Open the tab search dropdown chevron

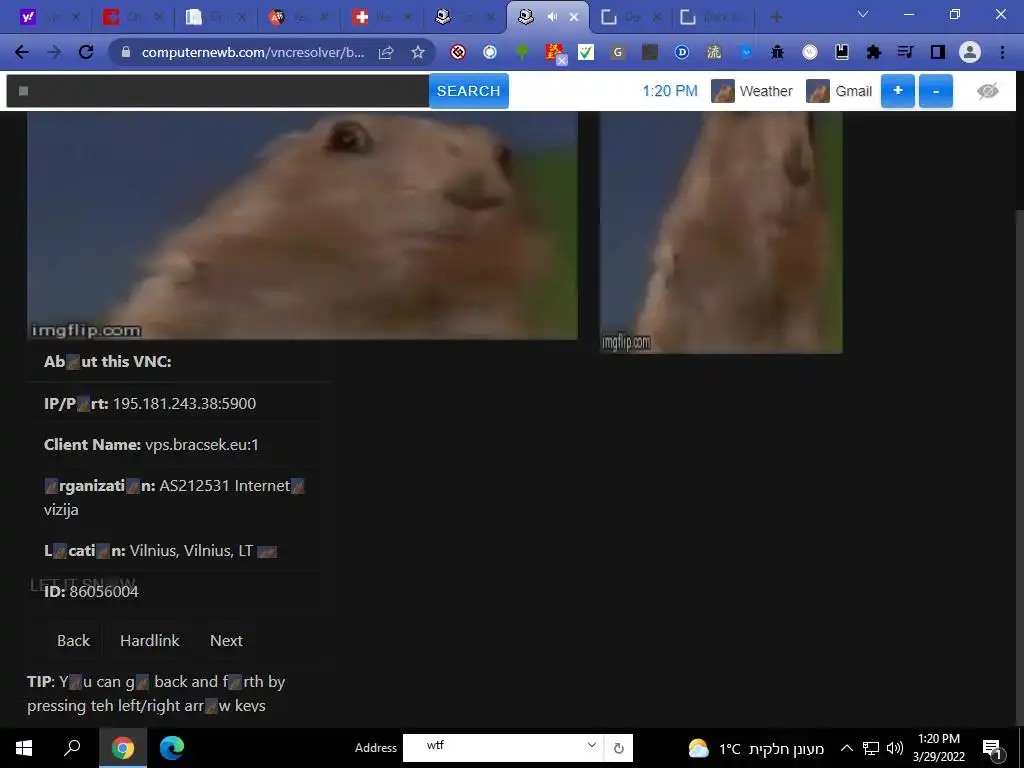(863, 14)
